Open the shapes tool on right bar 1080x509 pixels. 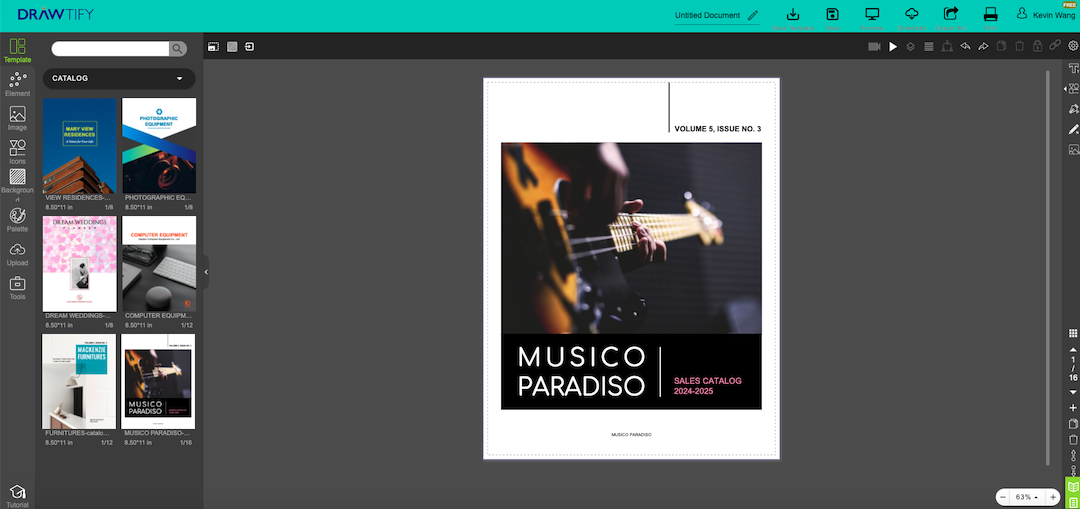click(1073, 88)
